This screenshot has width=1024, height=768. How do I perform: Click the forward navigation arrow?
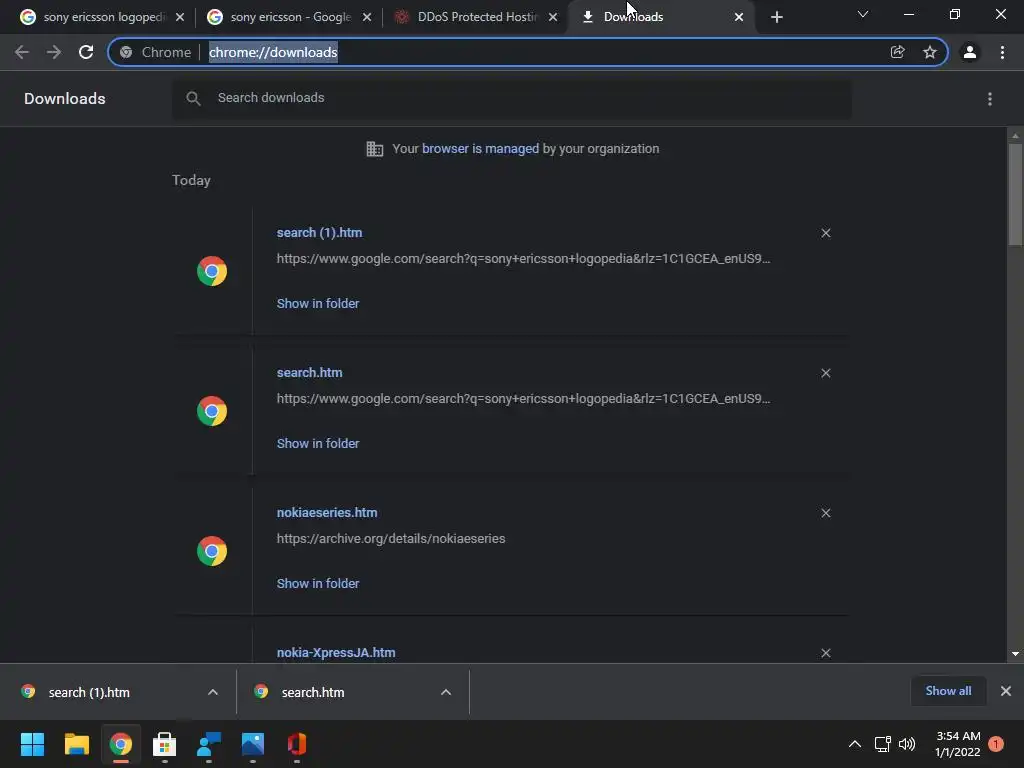54,52
